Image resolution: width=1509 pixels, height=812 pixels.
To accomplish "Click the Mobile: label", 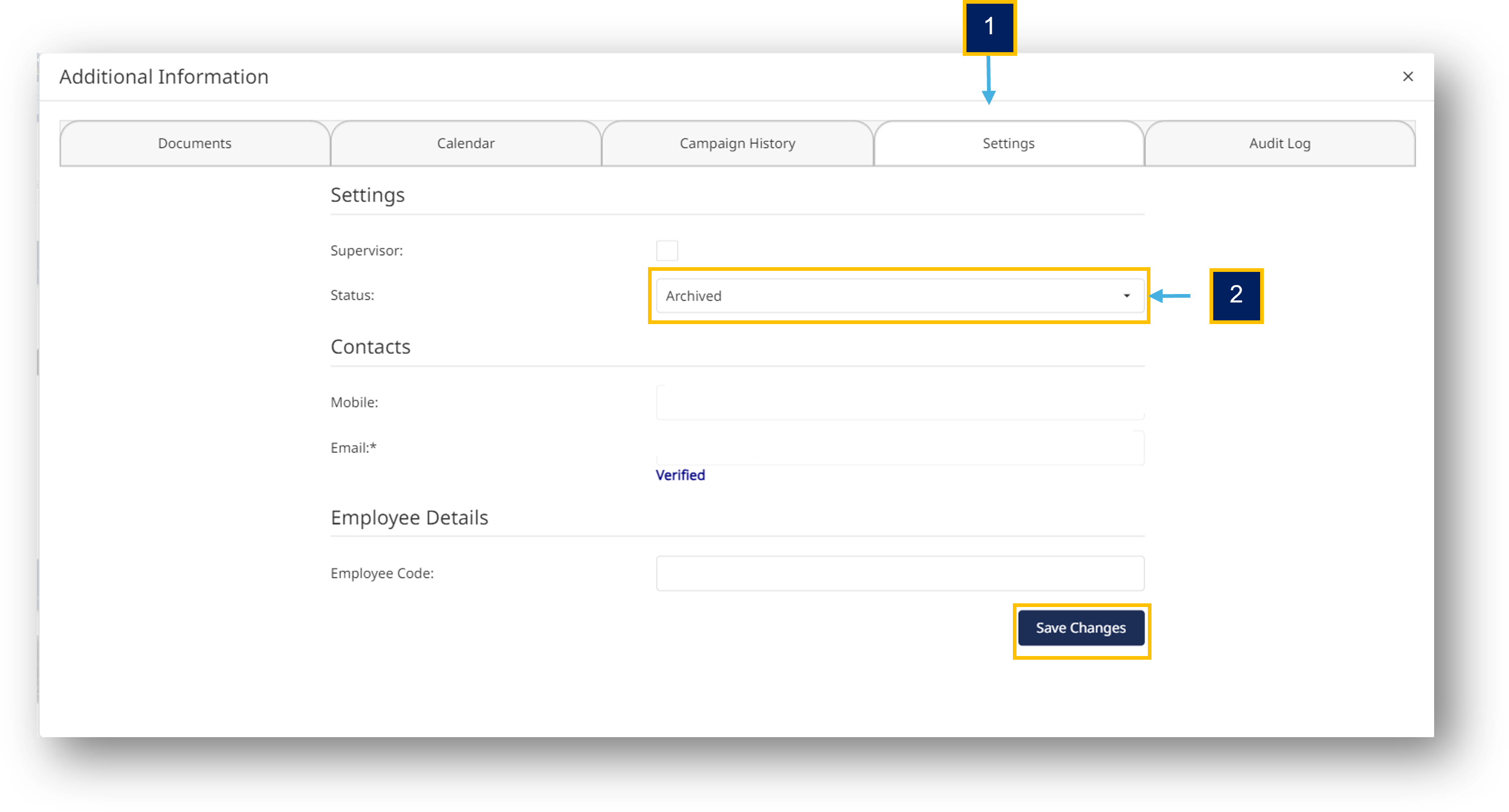I will tap(354, 402).
